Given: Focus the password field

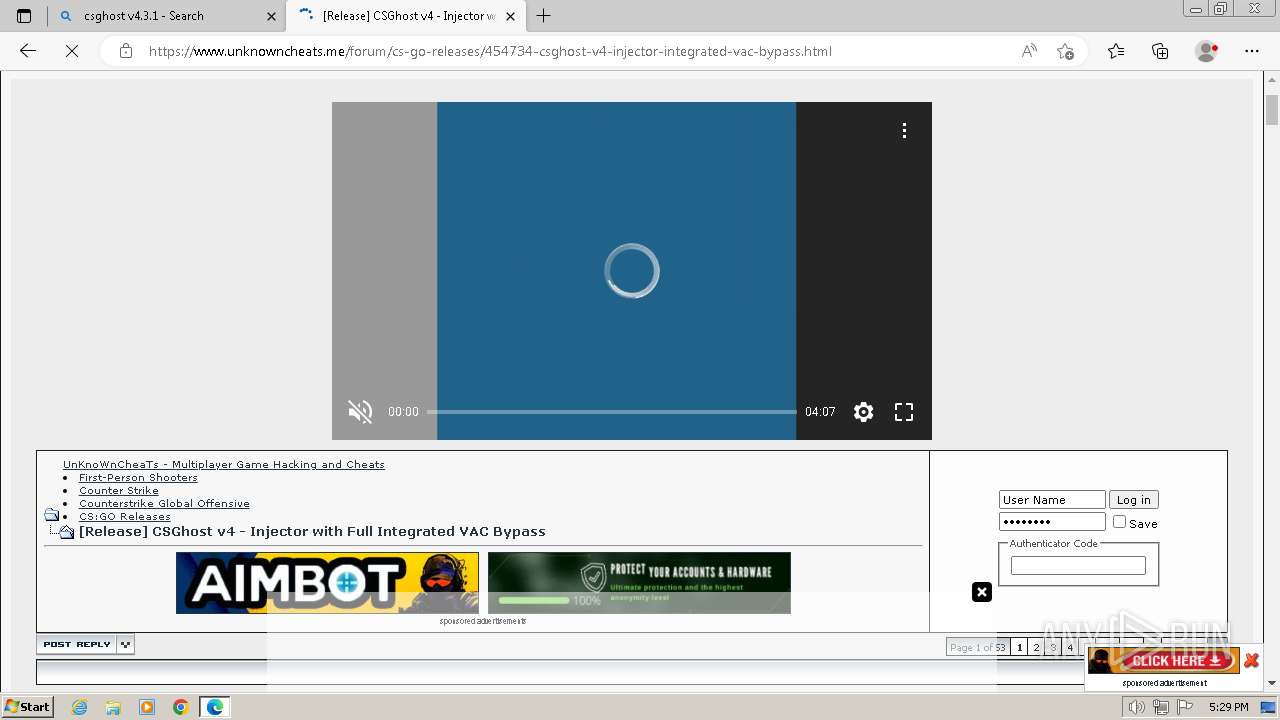Looking at the screenshot, I should (1052, 521).
